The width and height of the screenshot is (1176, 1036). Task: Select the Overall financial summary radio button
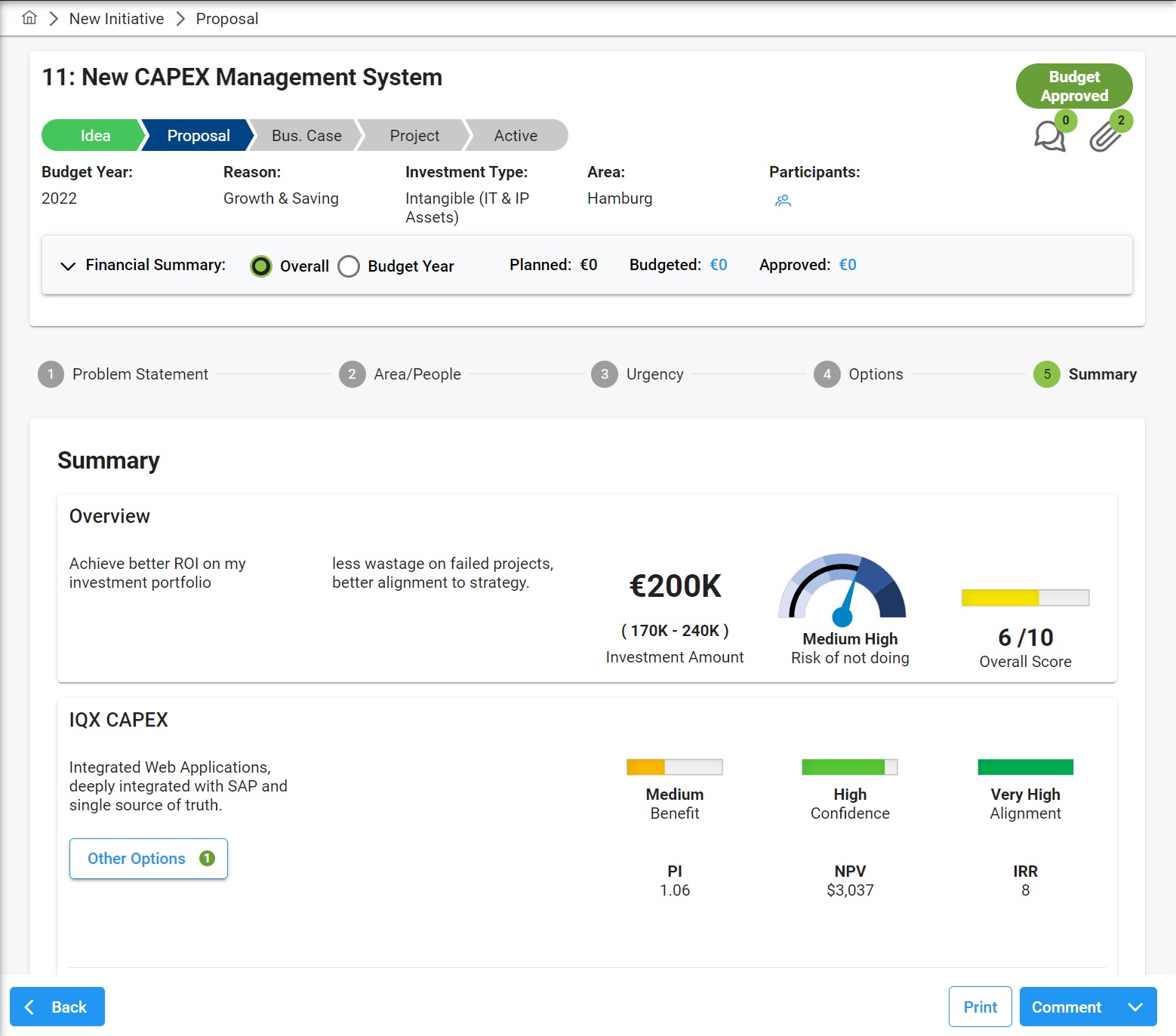click(x=260, y=266)
